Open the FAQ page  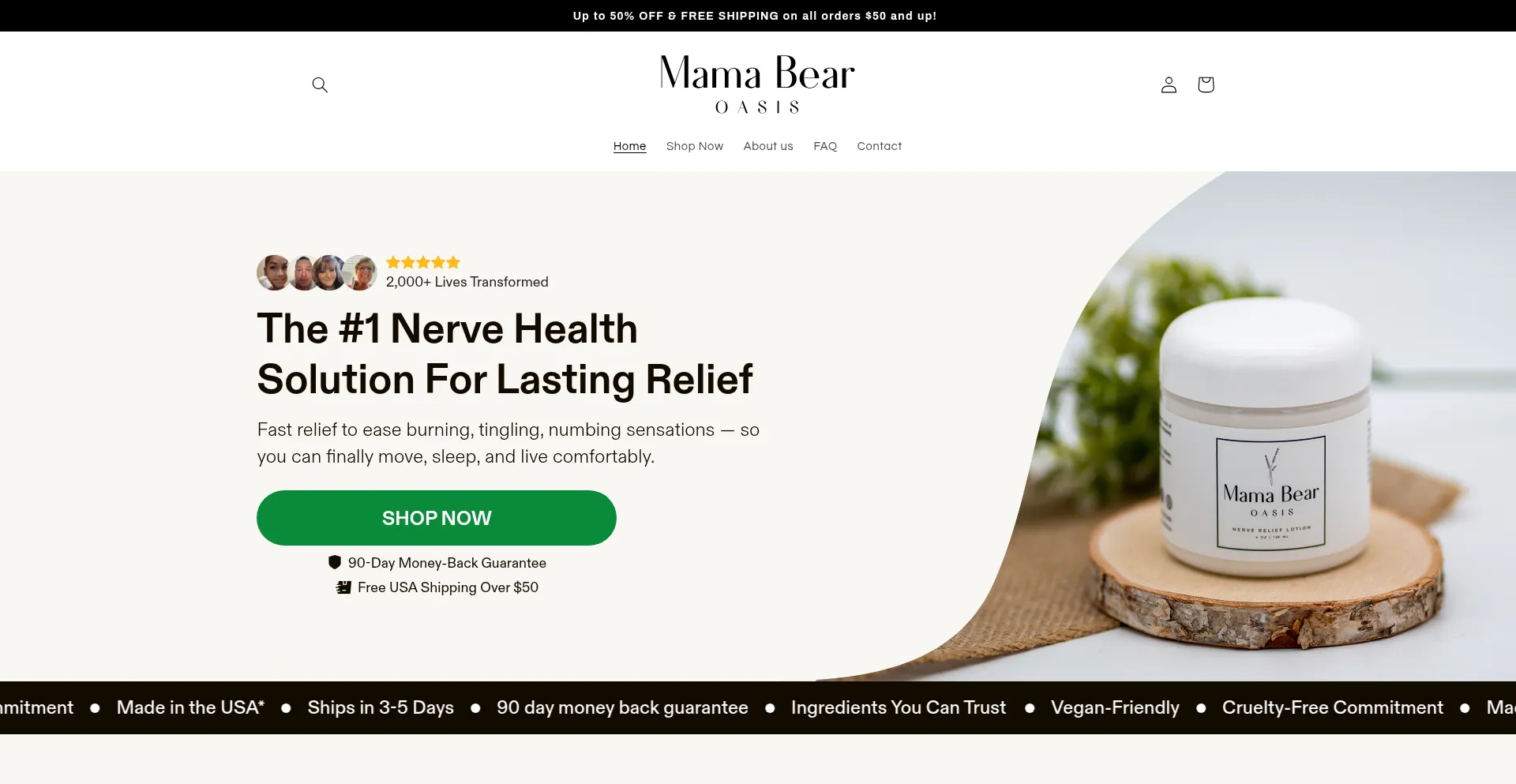(825, 146)
